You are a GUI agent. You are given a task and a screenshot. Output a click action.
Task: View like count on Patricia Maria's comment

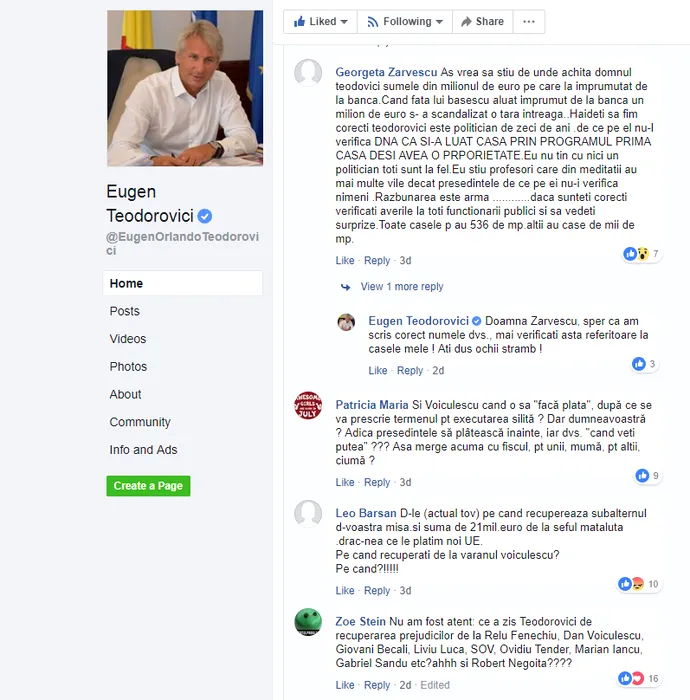648,476
